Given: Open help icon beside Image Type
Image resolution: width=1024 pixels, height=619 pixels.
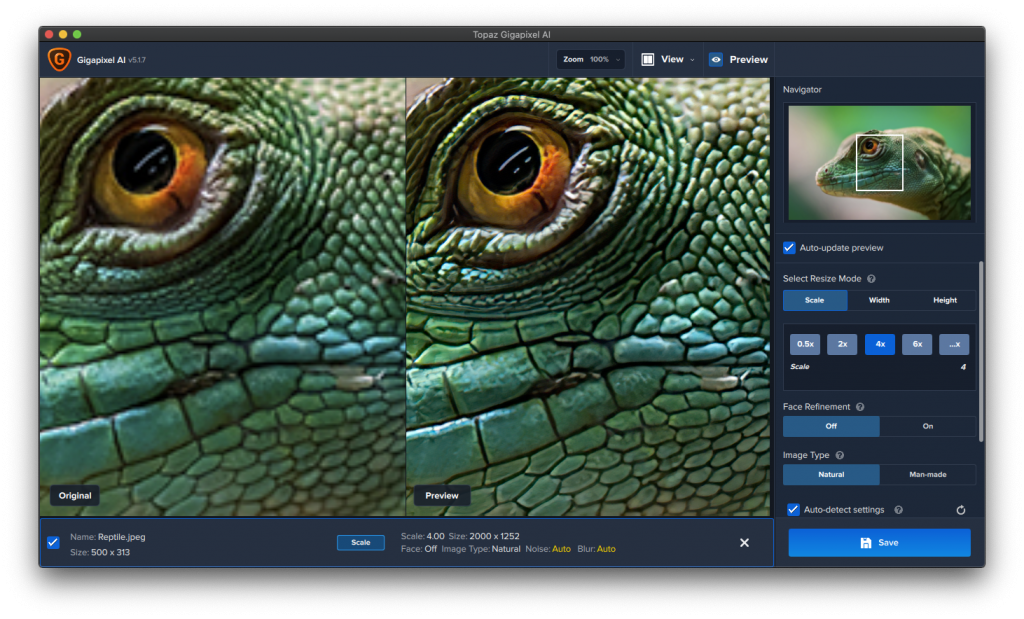Looking at the screenshot, I should point(840,455).
